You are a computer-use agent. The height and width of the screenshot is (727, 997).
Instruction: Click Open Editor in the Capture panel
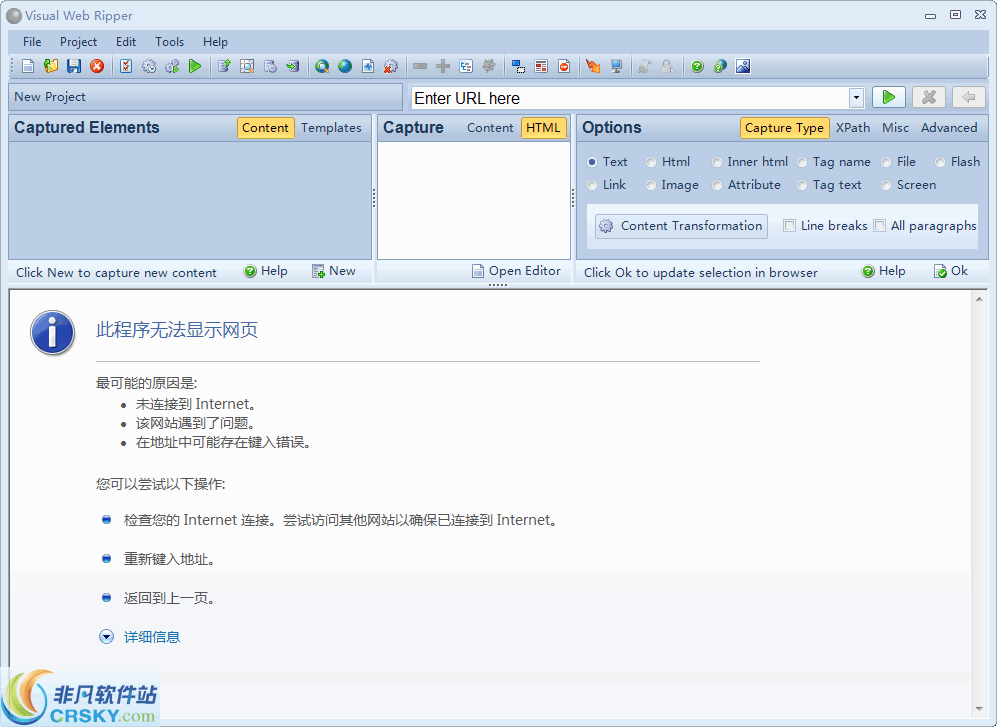[x=516, y=271]
